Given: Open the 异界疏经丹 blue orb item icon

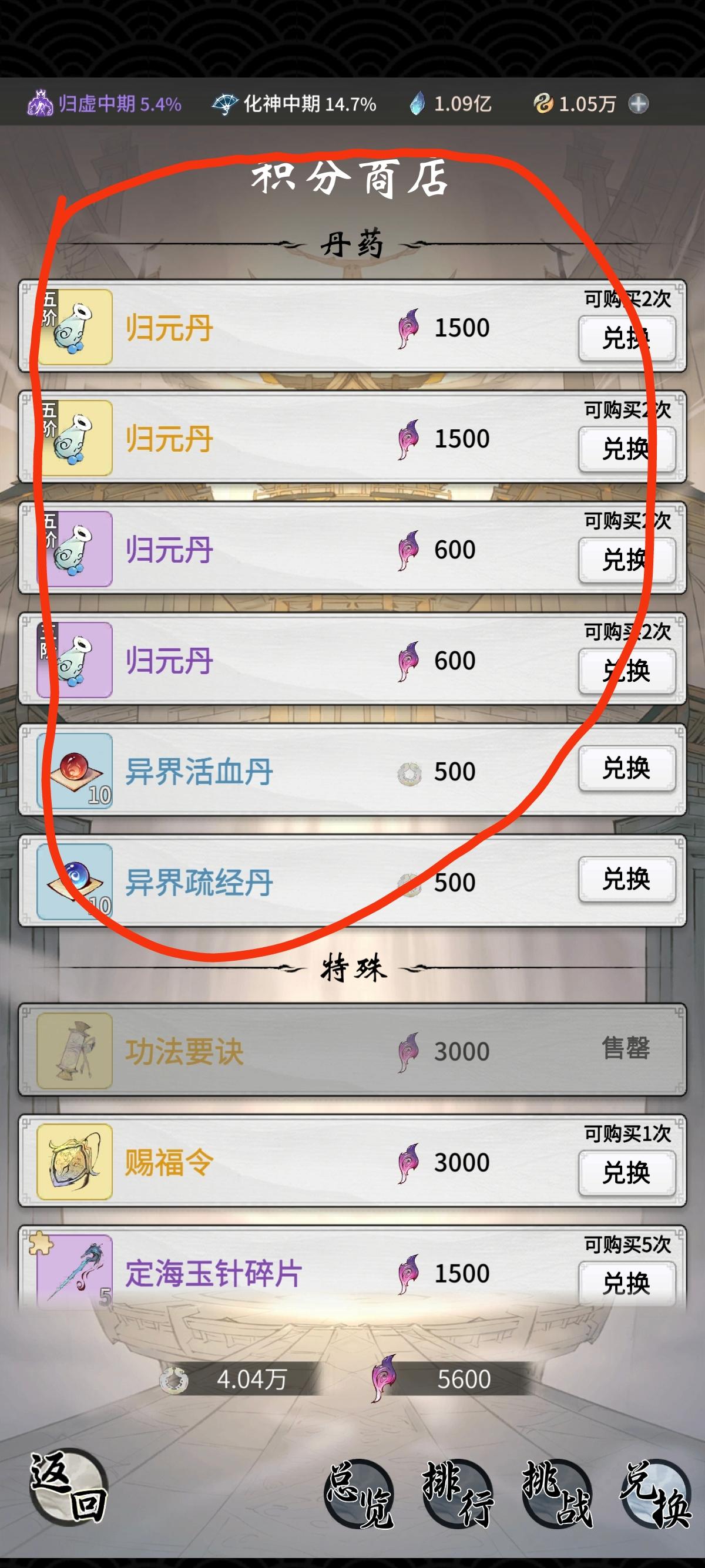Looking at the screenshot, I should click(x=75, y=881).
